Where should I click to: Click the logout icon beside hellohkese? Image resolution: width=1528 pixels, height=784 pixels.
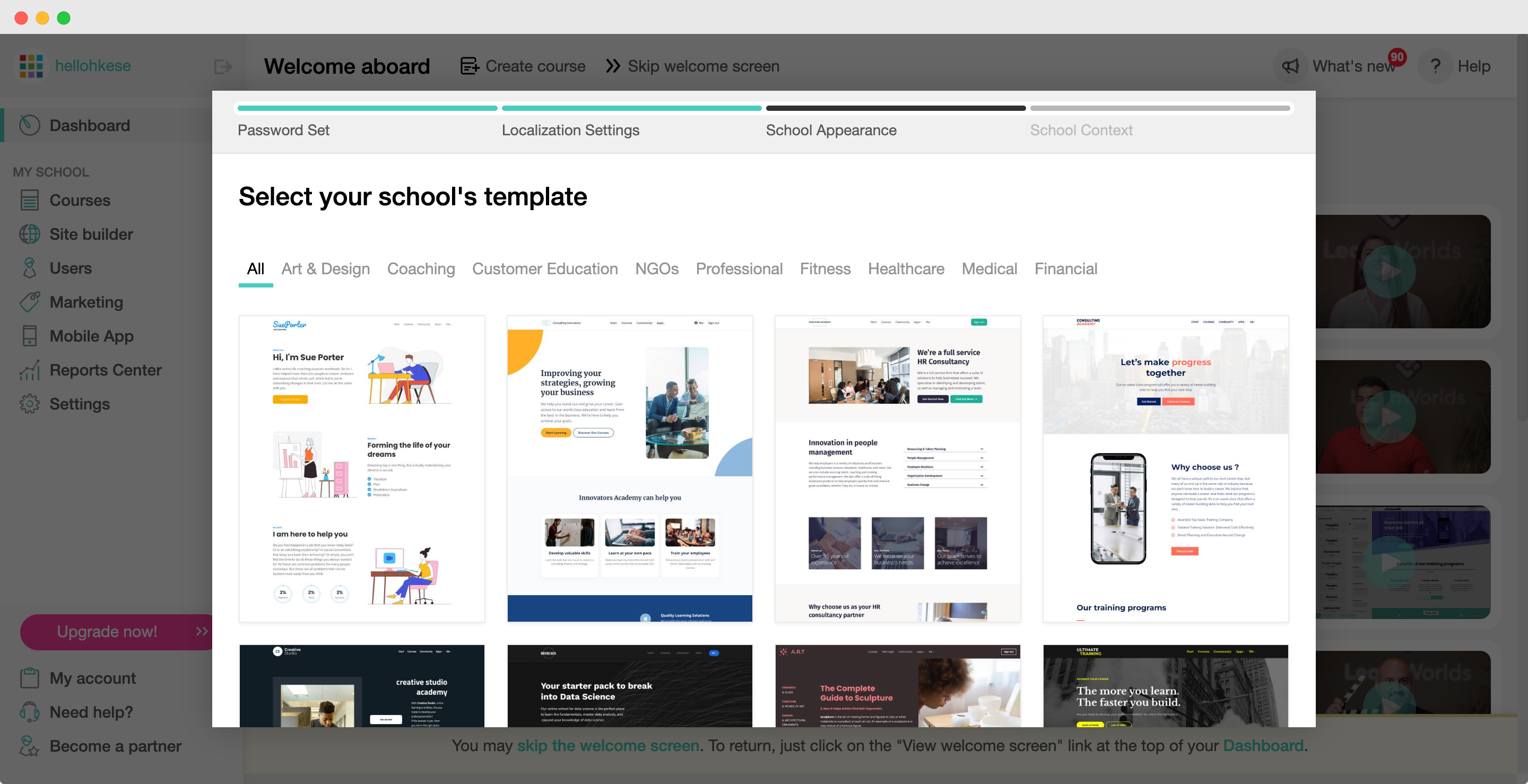(x=222, y=66)
